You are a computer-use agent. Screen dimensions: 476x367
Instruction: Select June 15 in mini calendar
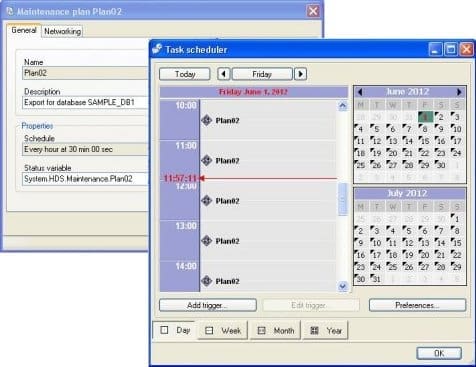click(x=425, y=141)
